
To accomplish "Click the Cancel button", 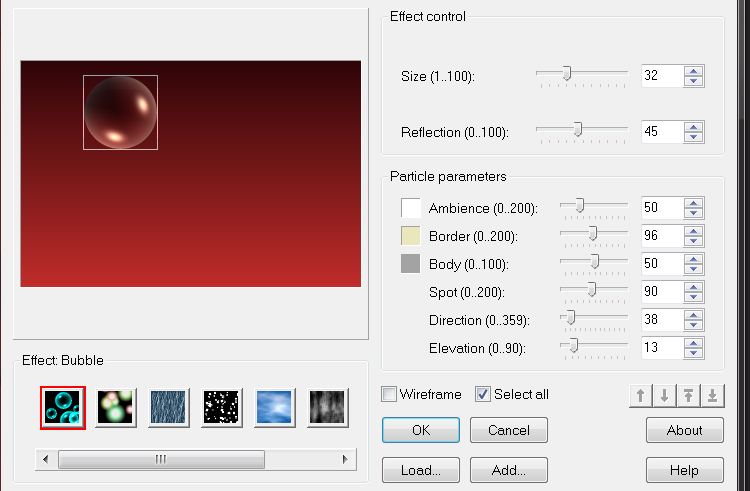I will point(509,430).
